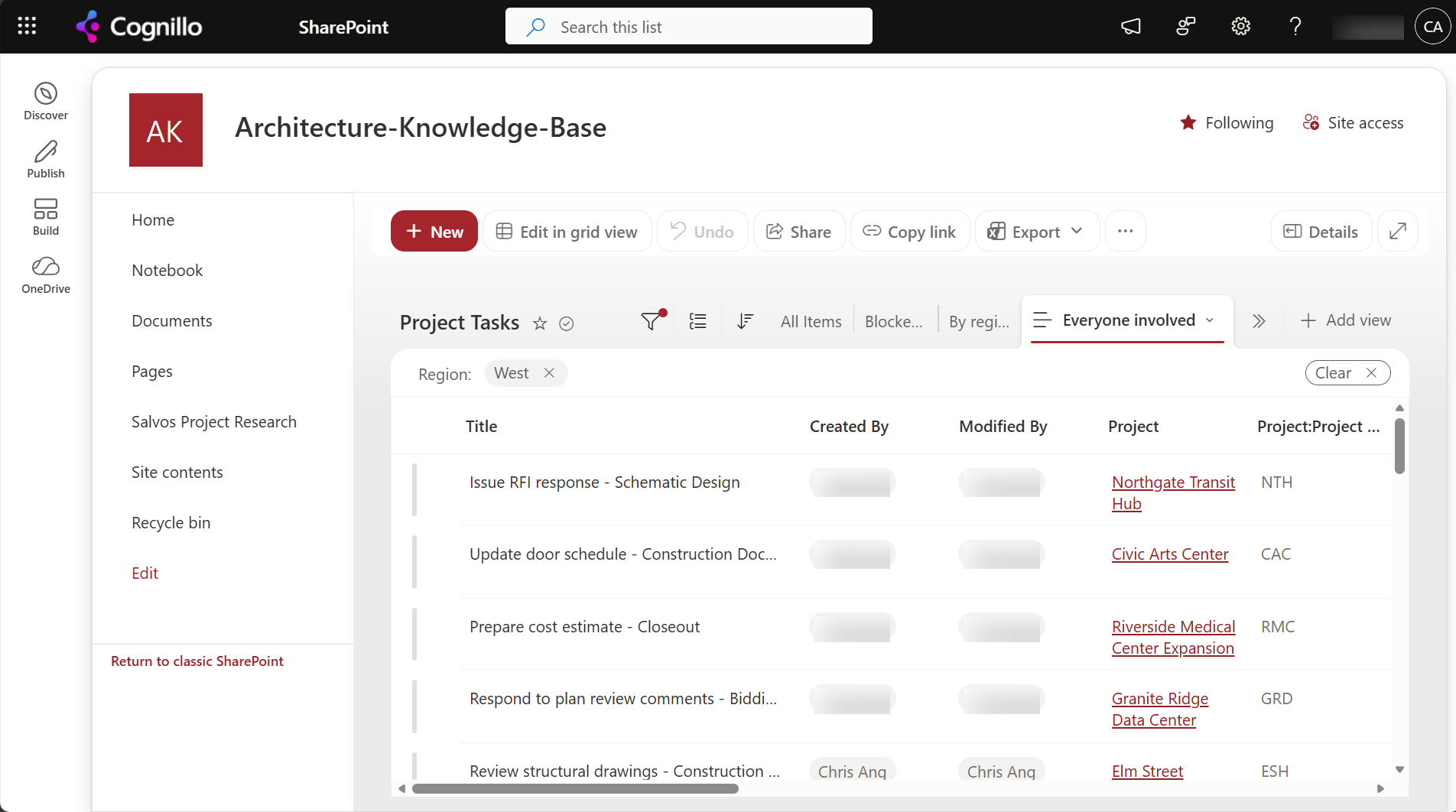This screenshot has height=812, width=1456.
Task: Click the Share toolbar button
Action: click(x=799, y=231)
